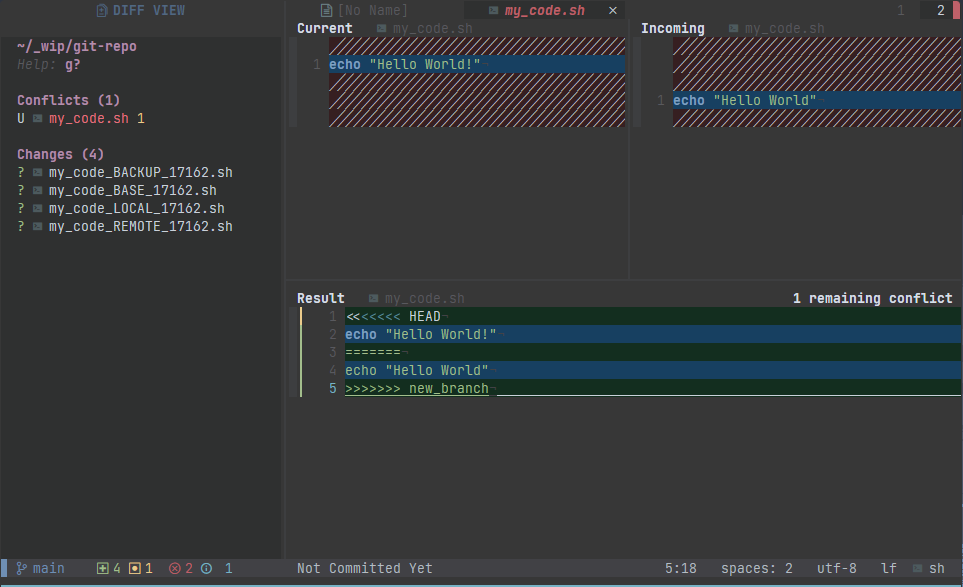The width and height of the screenshot is (963, 587).
Task: Click the [No Name] tab document icon
Action: (x=326, y=10)
